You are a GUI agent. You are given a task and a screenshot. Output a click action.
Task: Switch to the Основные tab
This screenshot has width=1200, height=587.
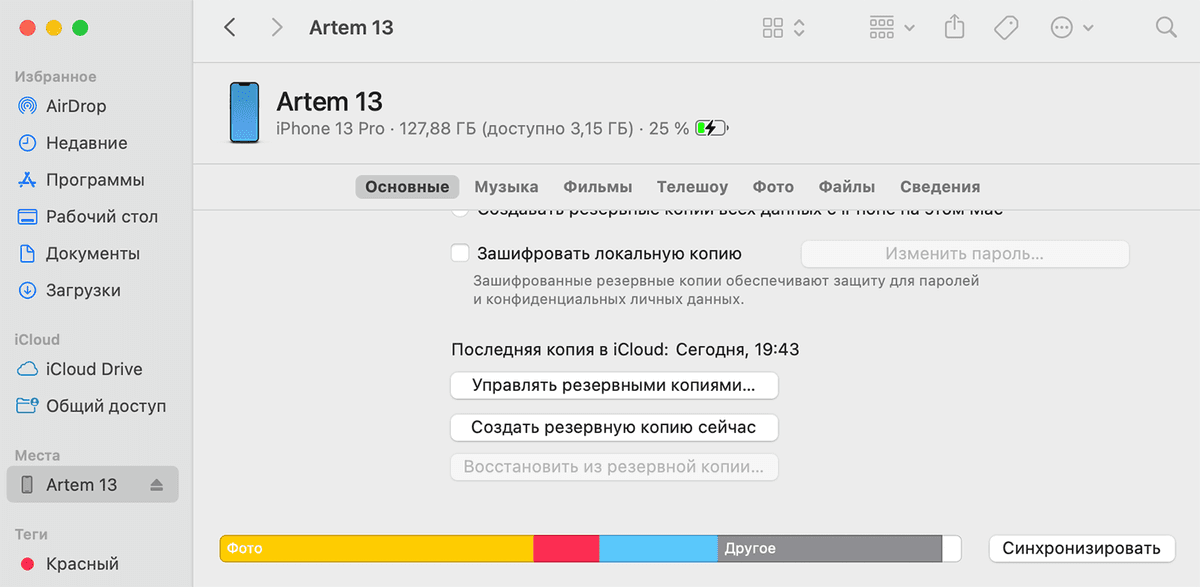[407, 187]
